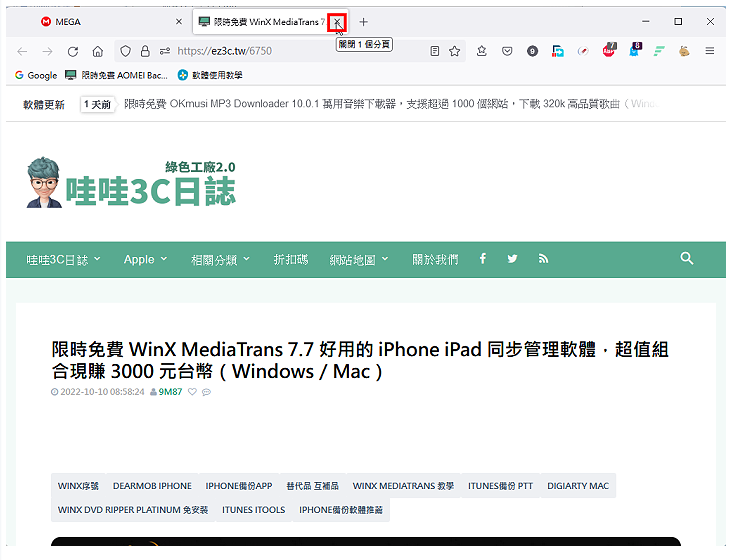This screenshot has width=731, height=560.
Task: Select the WINX MEDIATRANS 教學 tag
Action: [x=403, y=486]
